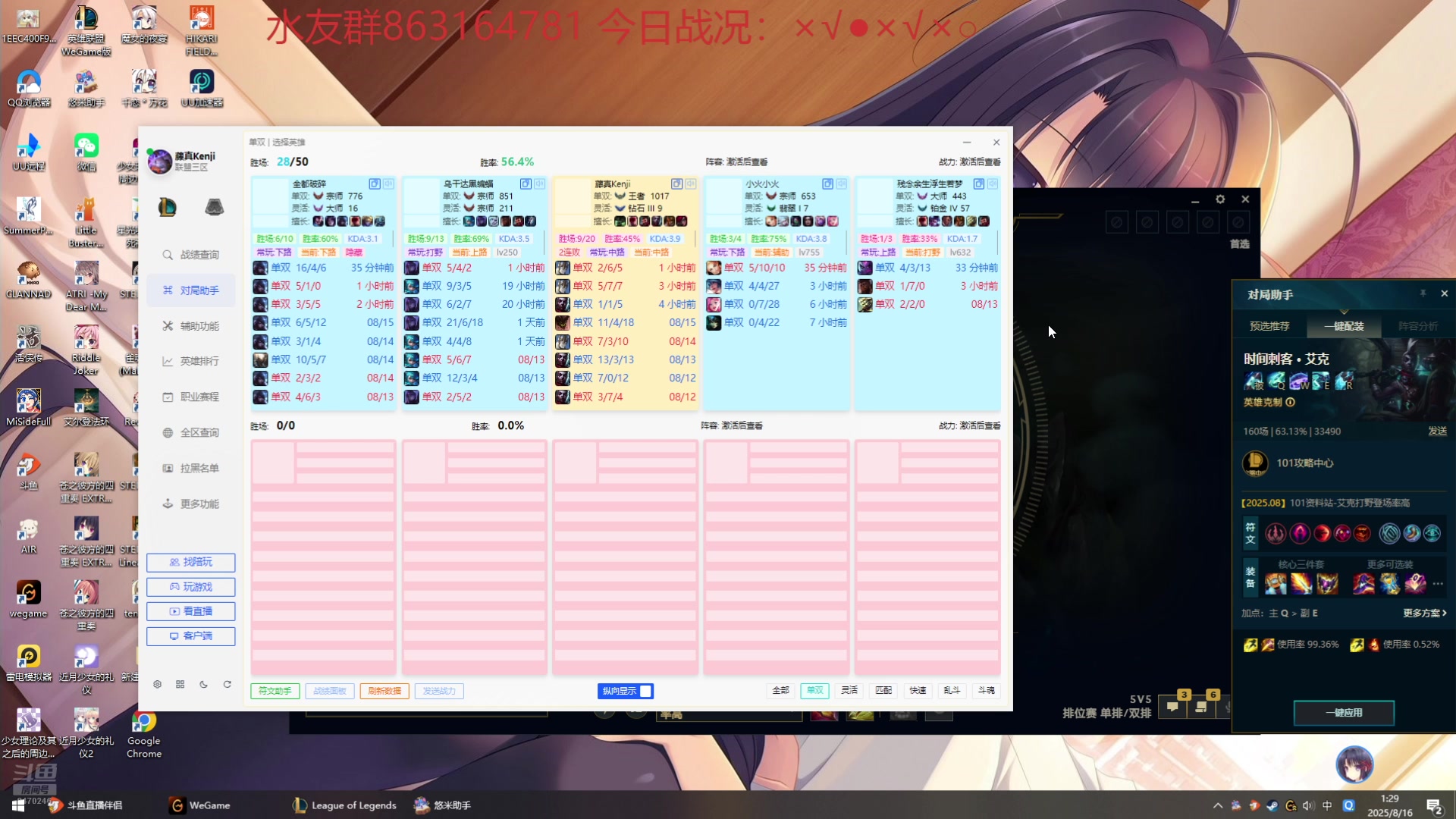Viewport: 1456px width, 819px height.
Task: Open Windows Start menu
Action: 18,805
